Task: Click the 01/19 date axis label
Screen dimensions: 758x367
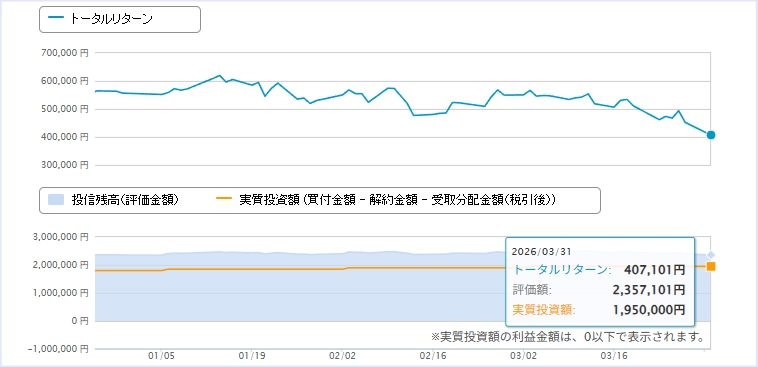Action: 251,357
